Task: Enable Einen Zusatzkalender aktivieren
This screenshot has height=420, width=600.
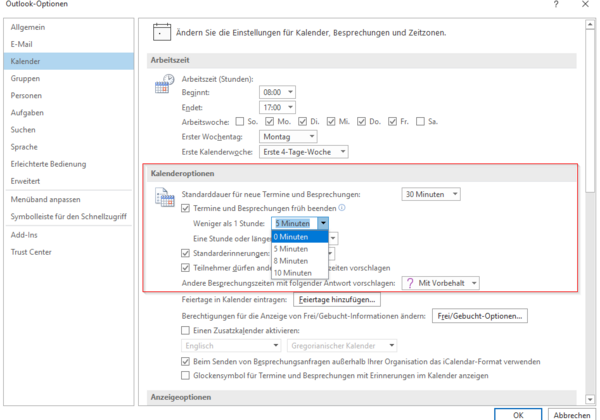Action: tap(185, 330)
